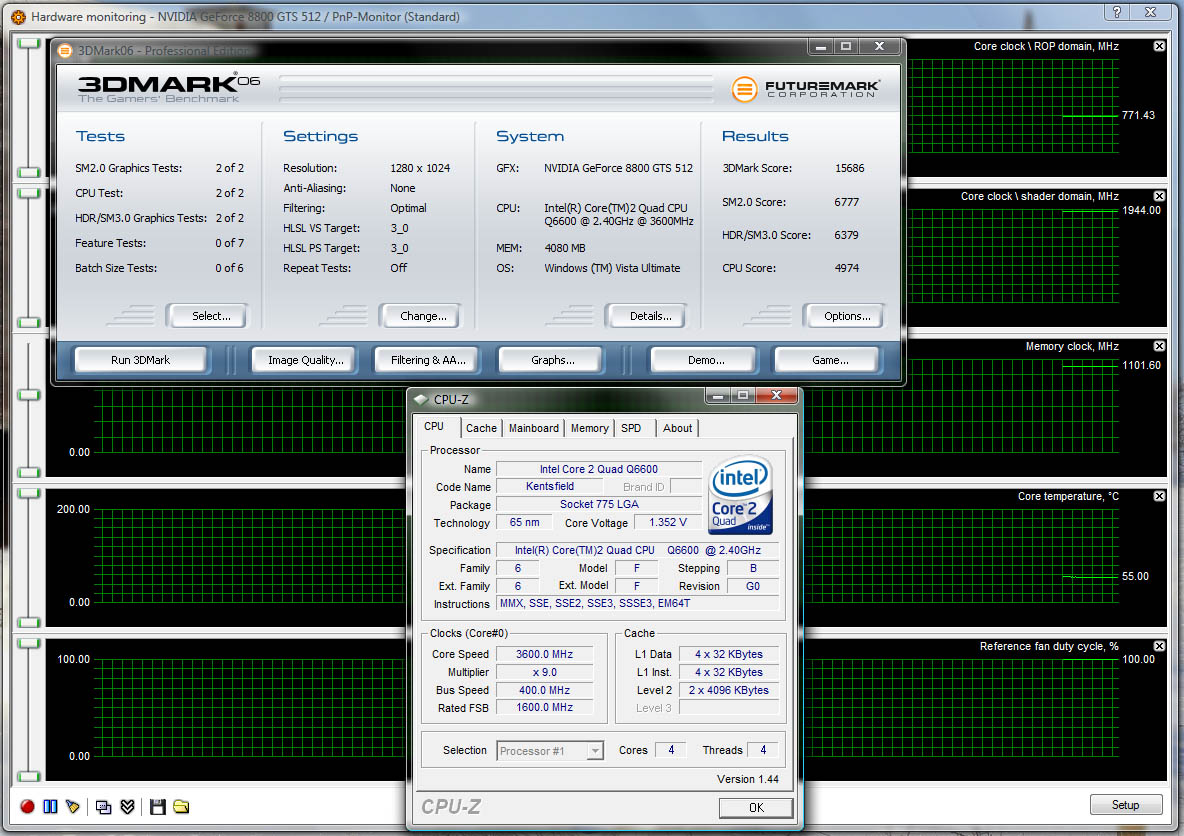Click the upper range handle of Memory clock graph
This screenshot has width=1184, height=836.
click(29, 395)
